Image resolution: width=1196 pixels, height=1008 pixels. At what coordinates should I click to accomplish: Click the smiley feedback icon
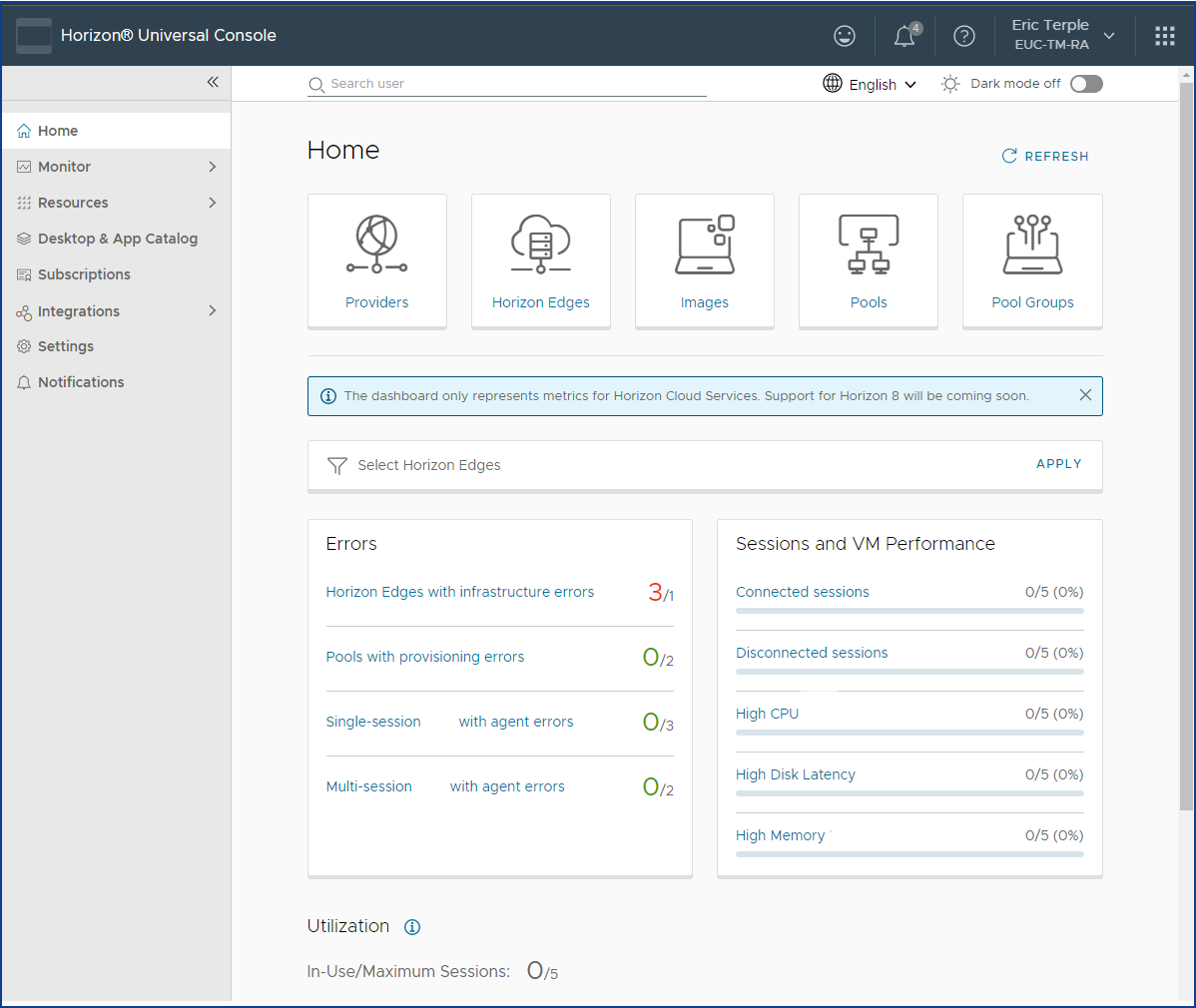(x=845, y=36)
